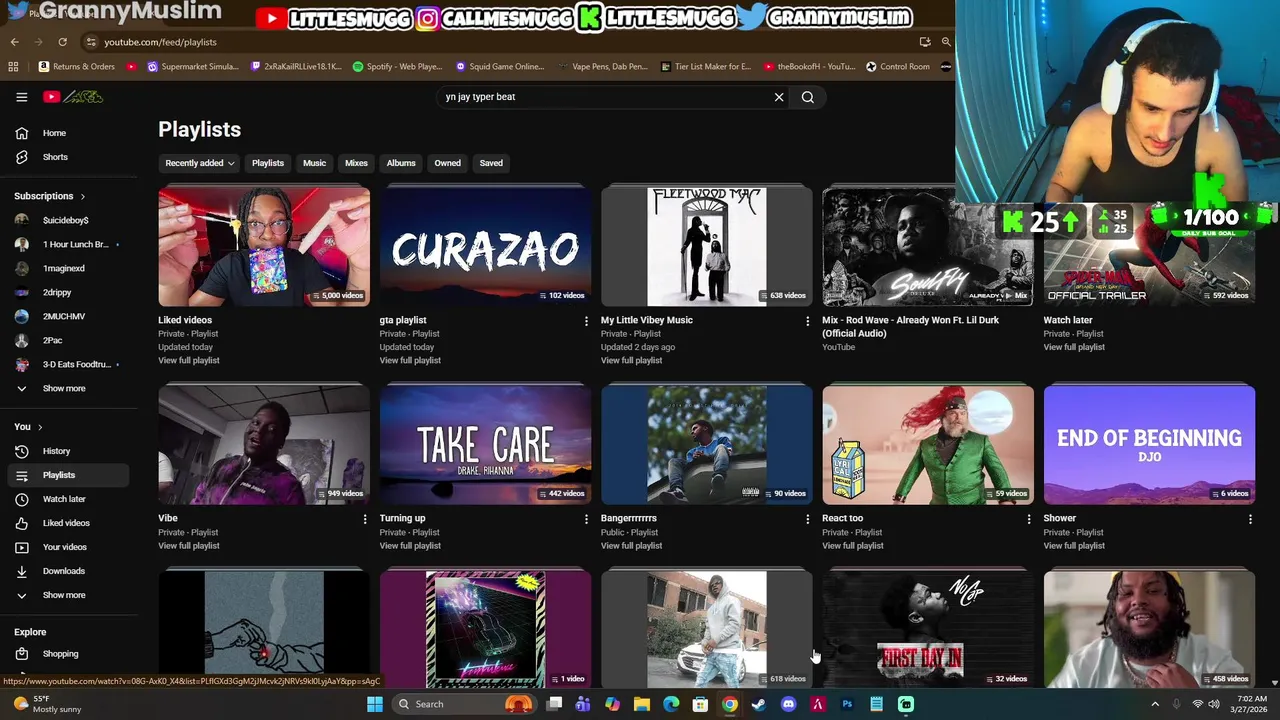Open options menu for Turning up playlist
1280x720 pixels.
click(x=586, y=519)
